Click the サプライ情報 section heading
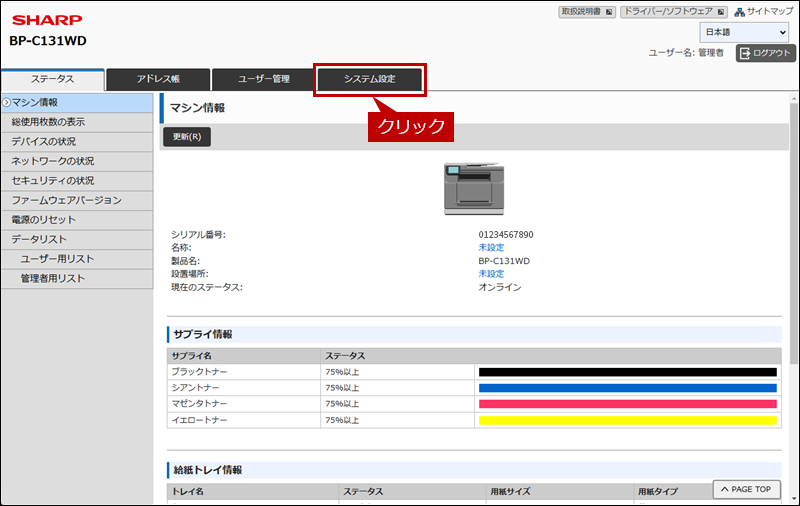Viewport: 800px width, 506px height. click(203, 335)
